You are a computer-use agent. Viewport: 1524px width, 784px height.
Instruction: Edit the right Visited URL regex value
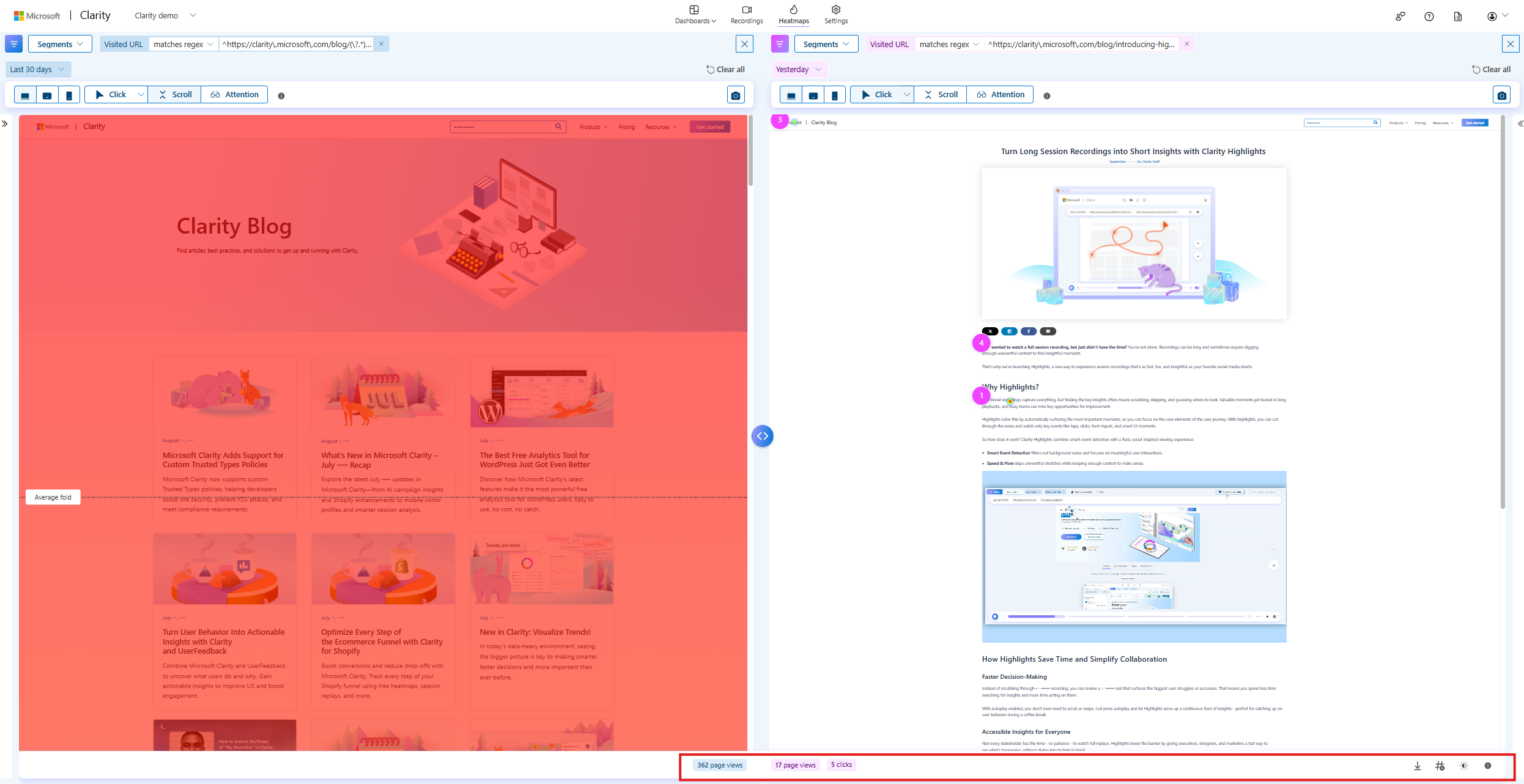click(1081, 44)
